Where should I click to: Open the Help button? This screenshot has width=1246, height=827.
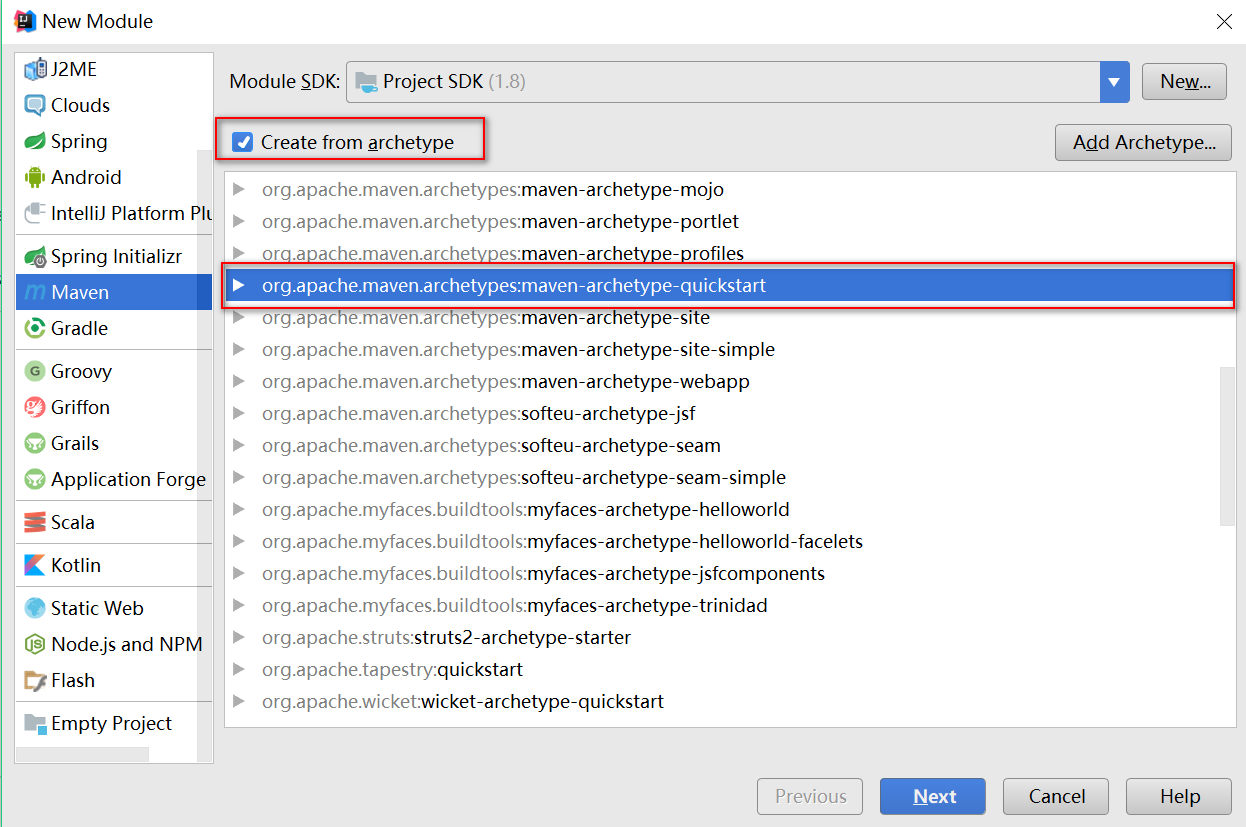point(1179,796)
